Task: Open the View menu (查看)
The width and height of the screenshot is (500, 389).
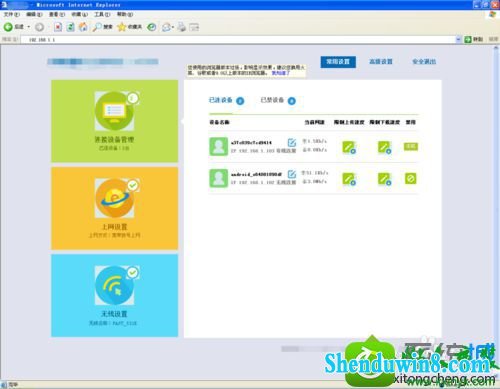Action: point(57,14)
